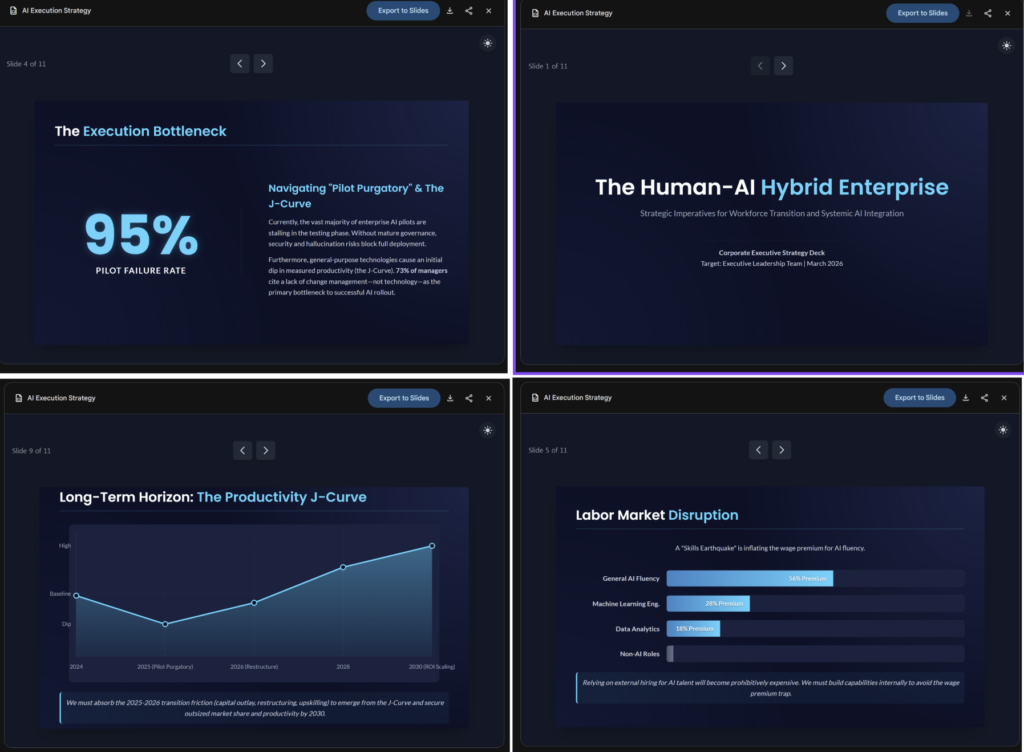Download the deck from Slide 5 panel

click(966, 398)
